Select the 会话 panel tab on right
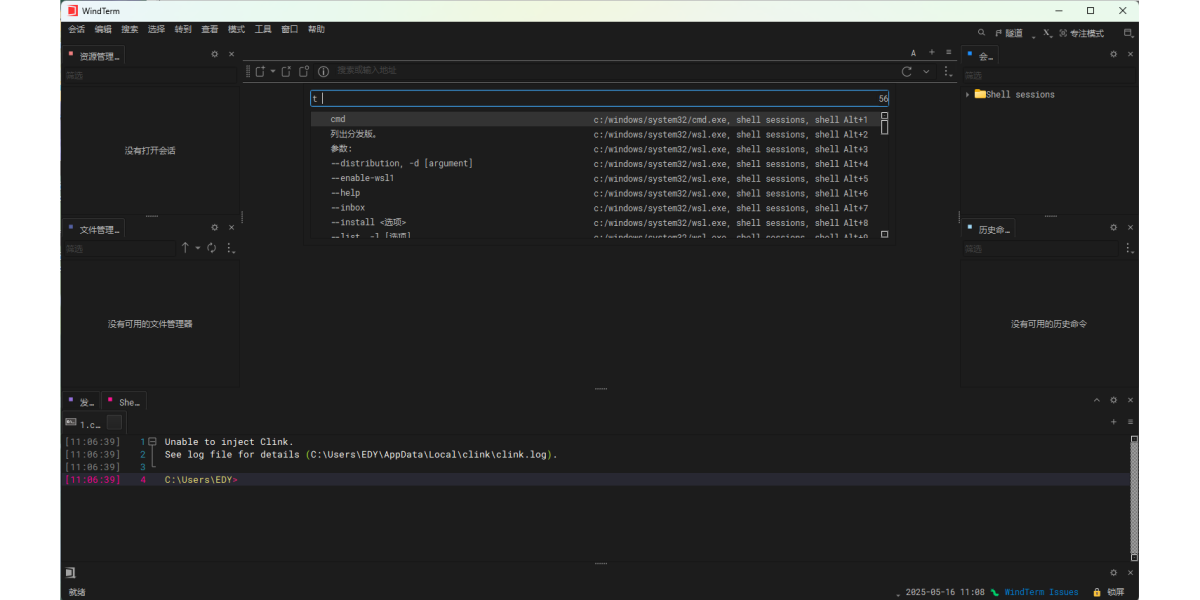The image size is (1200, 600). pos(982,55)
